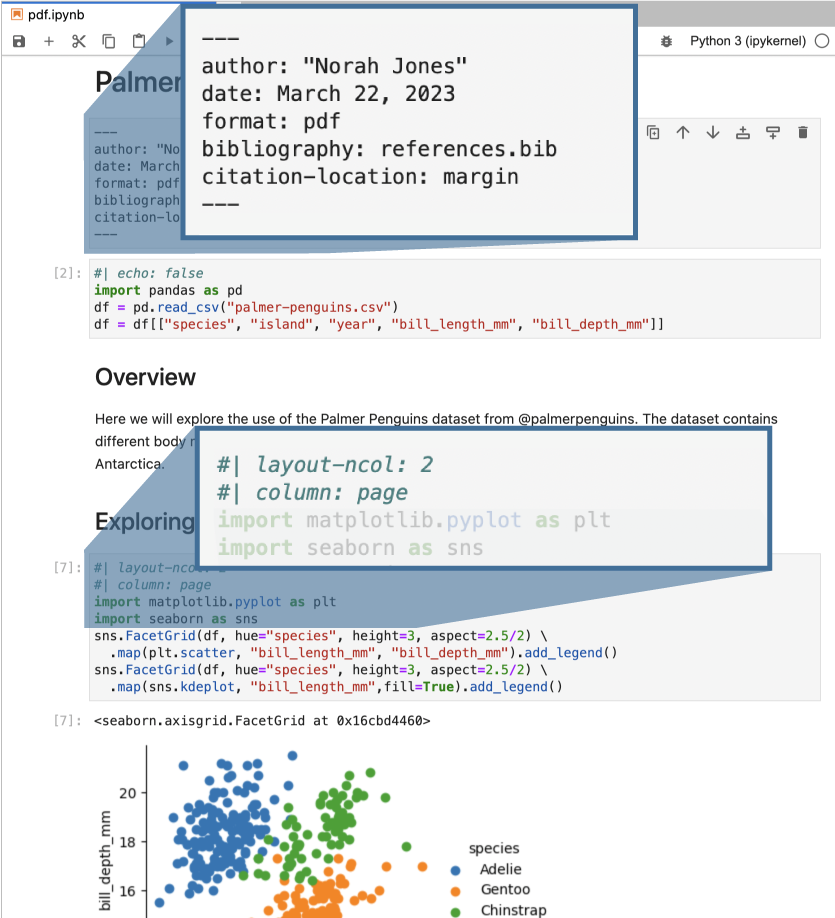The image size is (835, 918).
Task: Select the Overview heading cell
Action: pyautogui.click(x=145, y=377)
